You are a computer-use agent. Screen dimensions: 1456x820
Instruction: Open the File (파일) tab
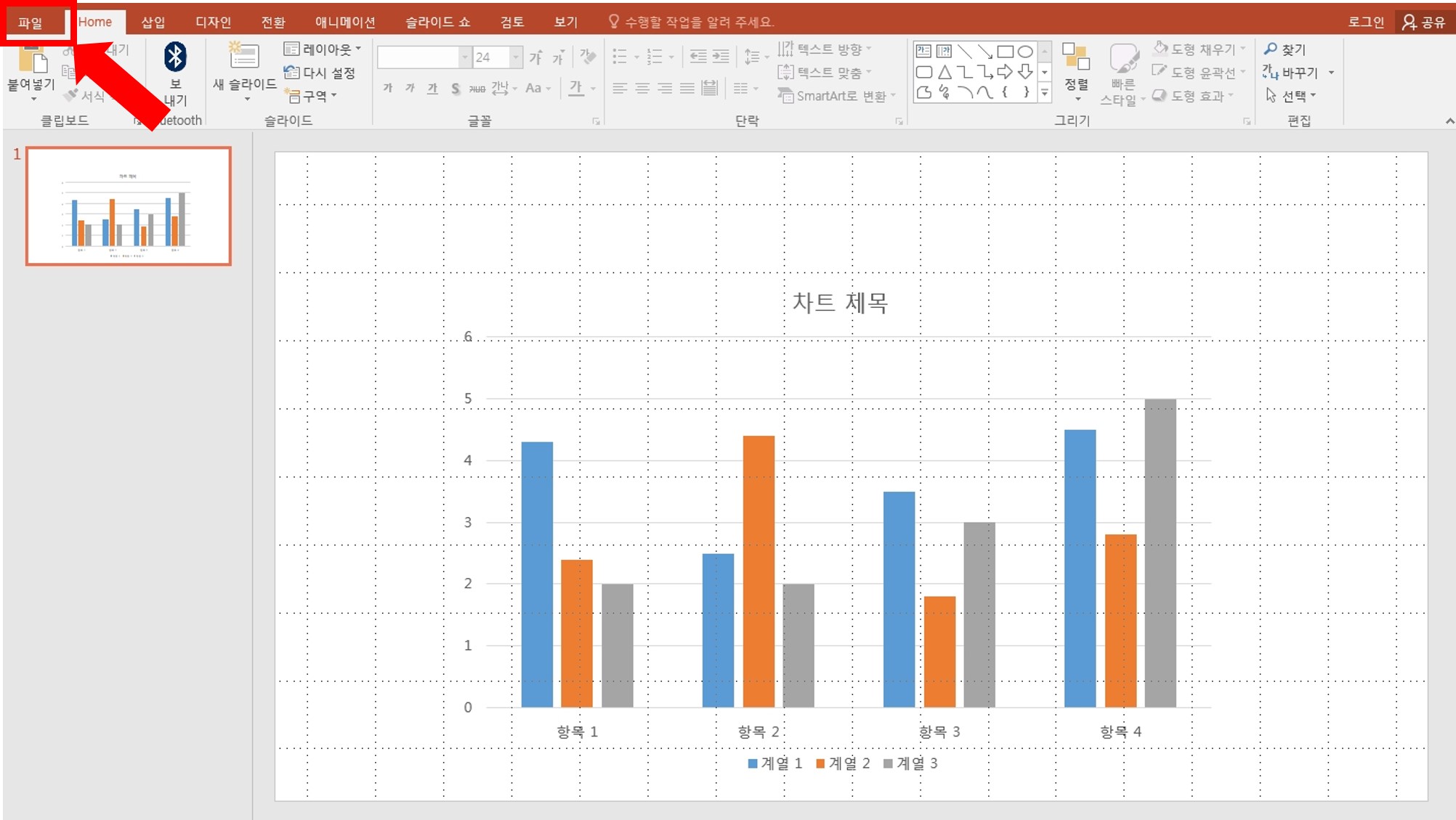point(31,23)
